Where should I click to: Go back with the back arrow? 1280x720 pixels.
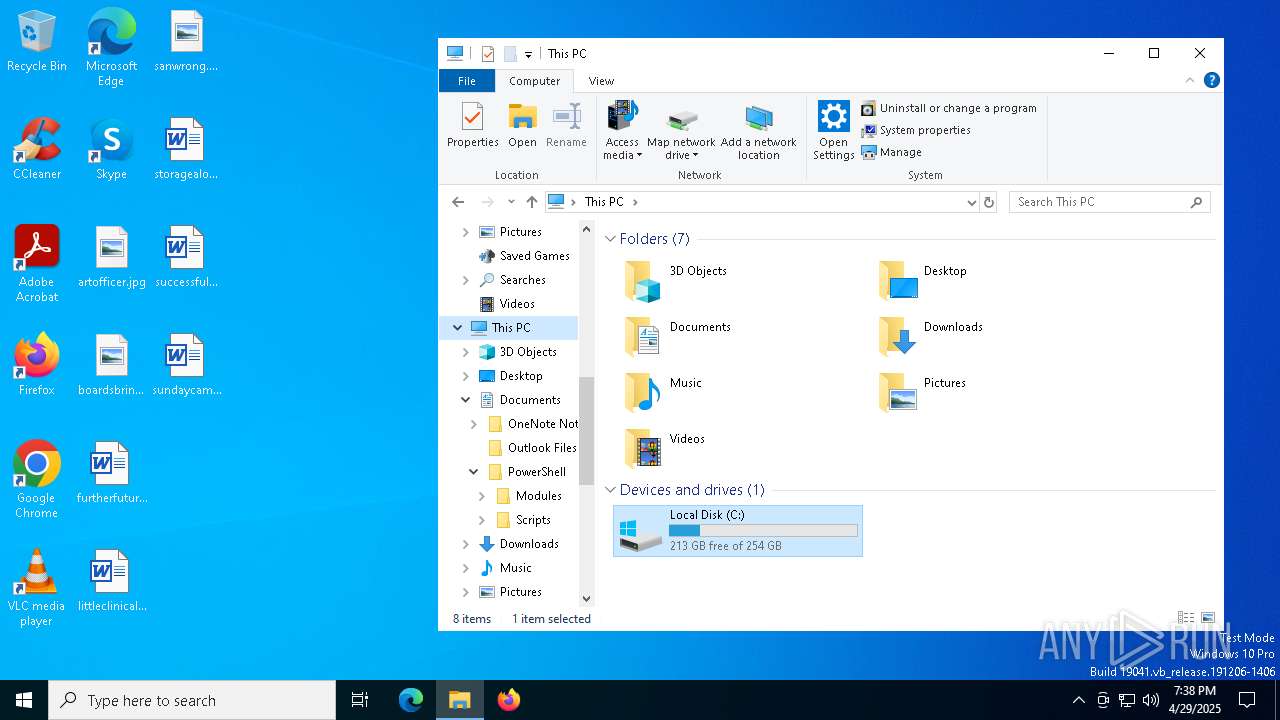[x=458, y=202]
